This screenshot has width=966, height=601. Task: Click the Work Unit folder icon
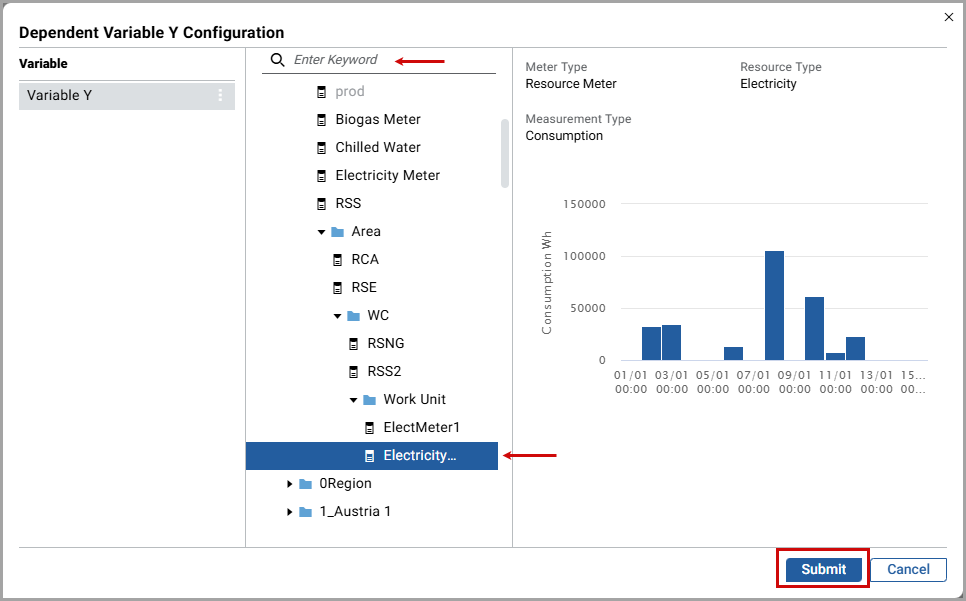(x=369, y=400)
